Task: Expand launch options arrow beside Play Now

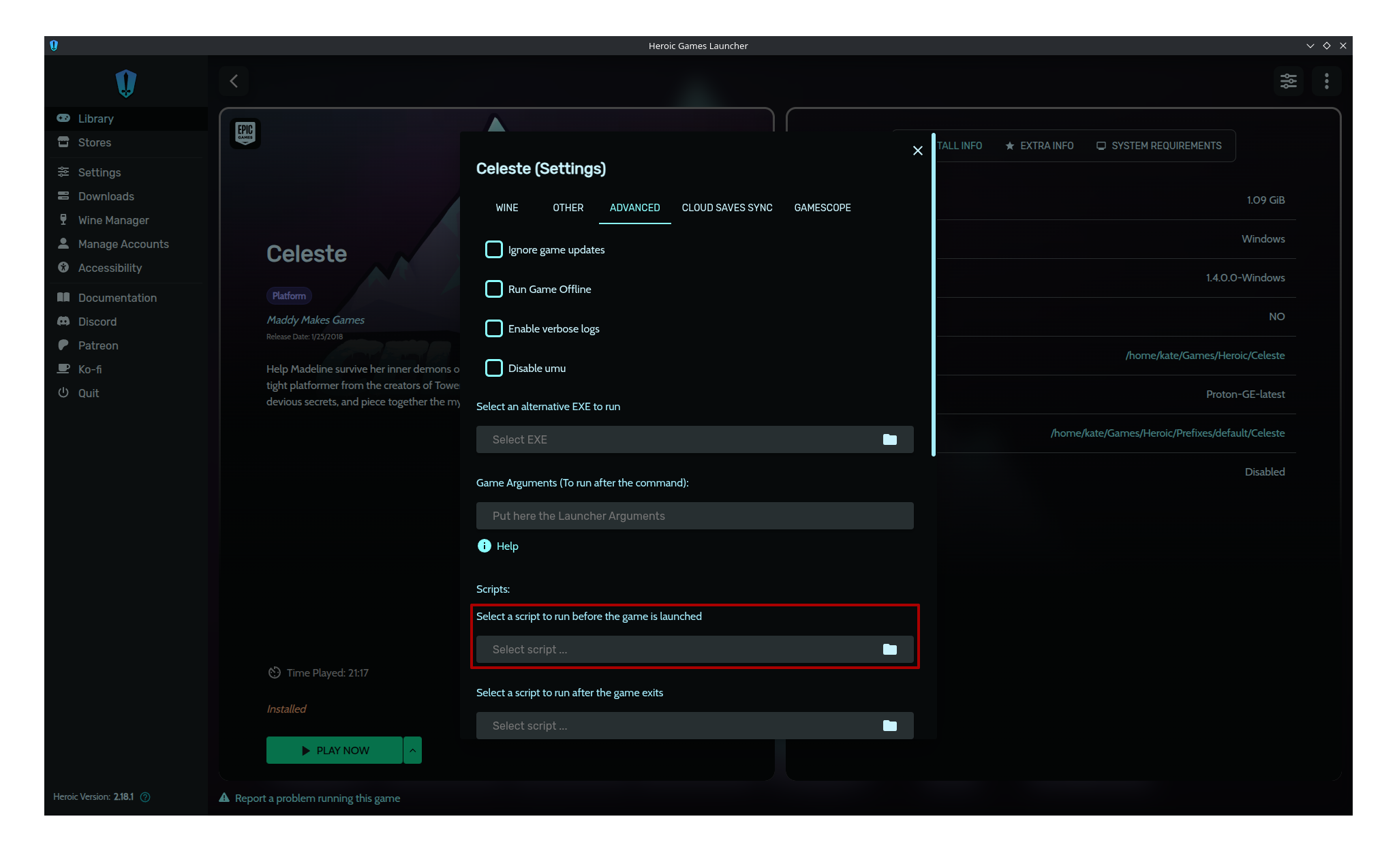Action: coord(413,750)
